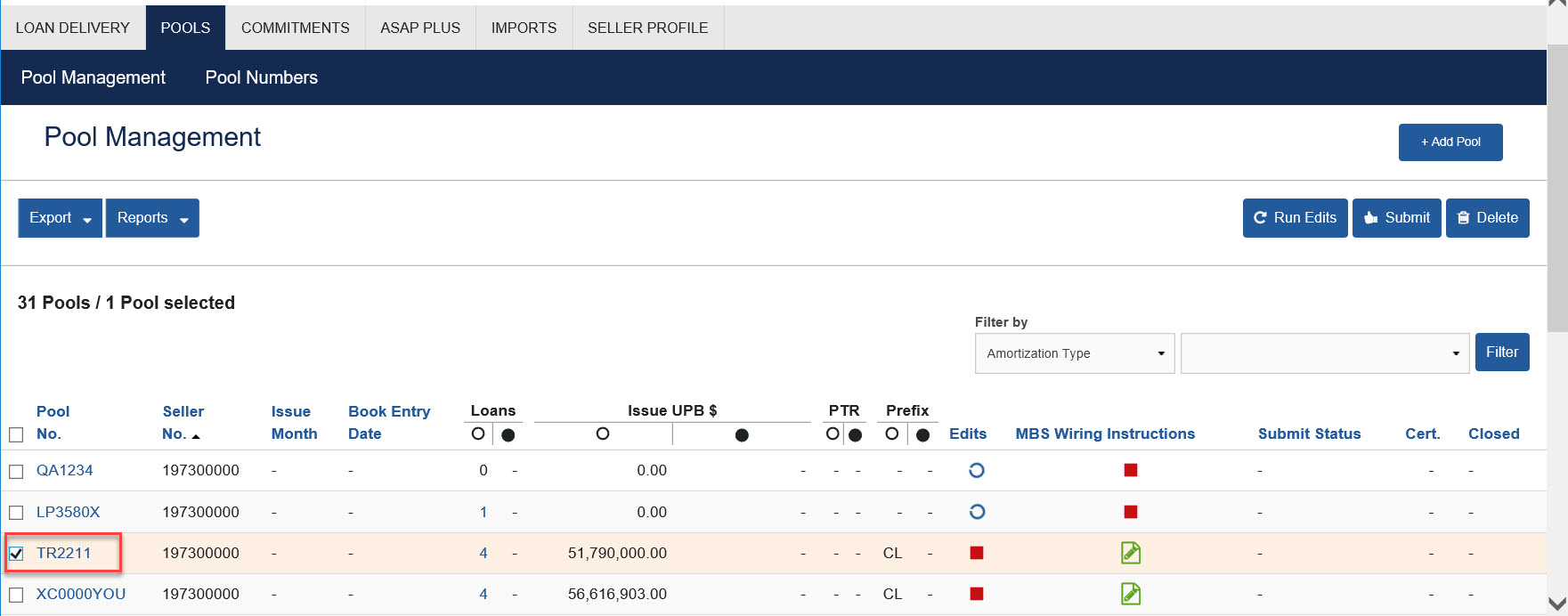This screenshot has height=616, width=1568.
Task: Click the edits spinner icon for QA1234
Action: point(977,470)
